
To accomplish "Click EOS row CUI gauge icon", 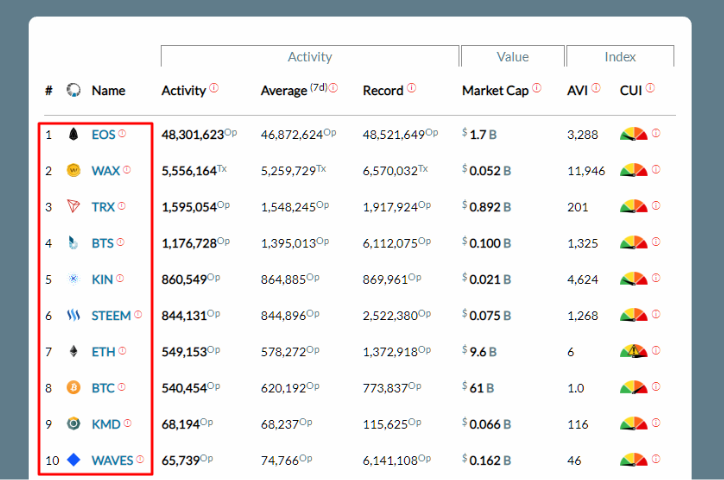I will (x=634, y=134).
